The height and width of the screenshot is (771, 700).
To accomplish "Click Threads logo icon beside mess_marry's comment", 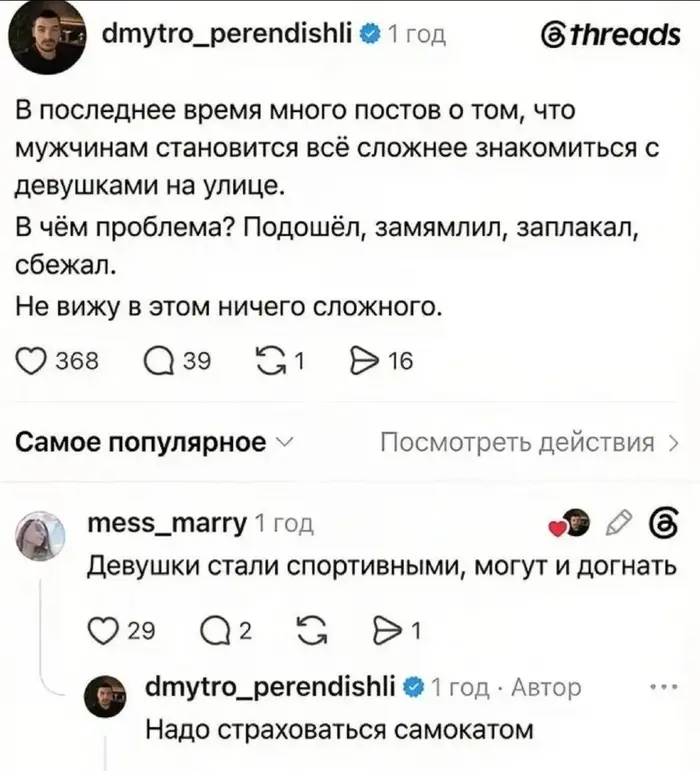I will point(664,523).
